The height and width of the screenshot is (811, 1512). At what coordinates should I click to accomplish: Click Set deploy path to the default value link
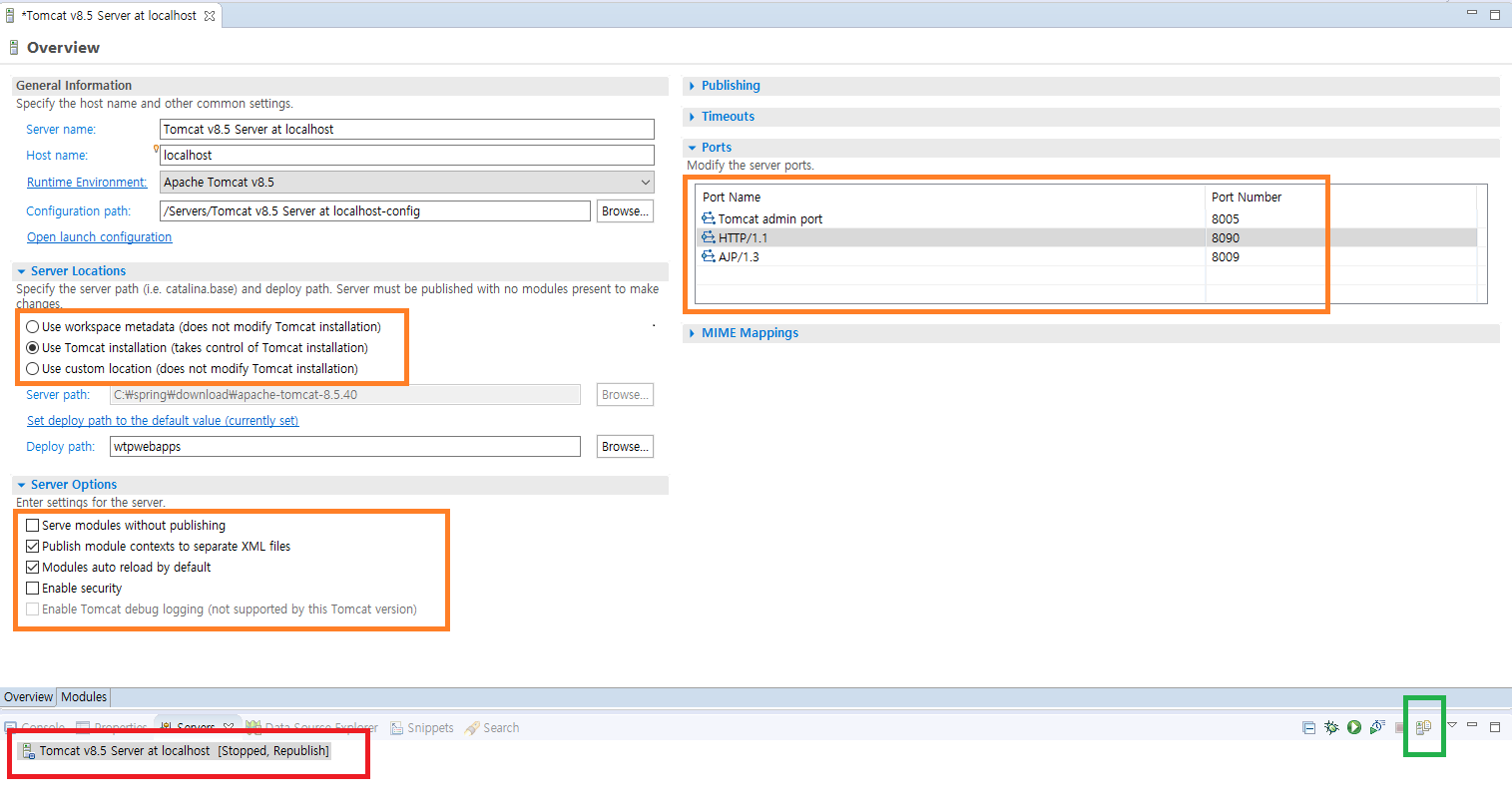[x=163, y=421]
